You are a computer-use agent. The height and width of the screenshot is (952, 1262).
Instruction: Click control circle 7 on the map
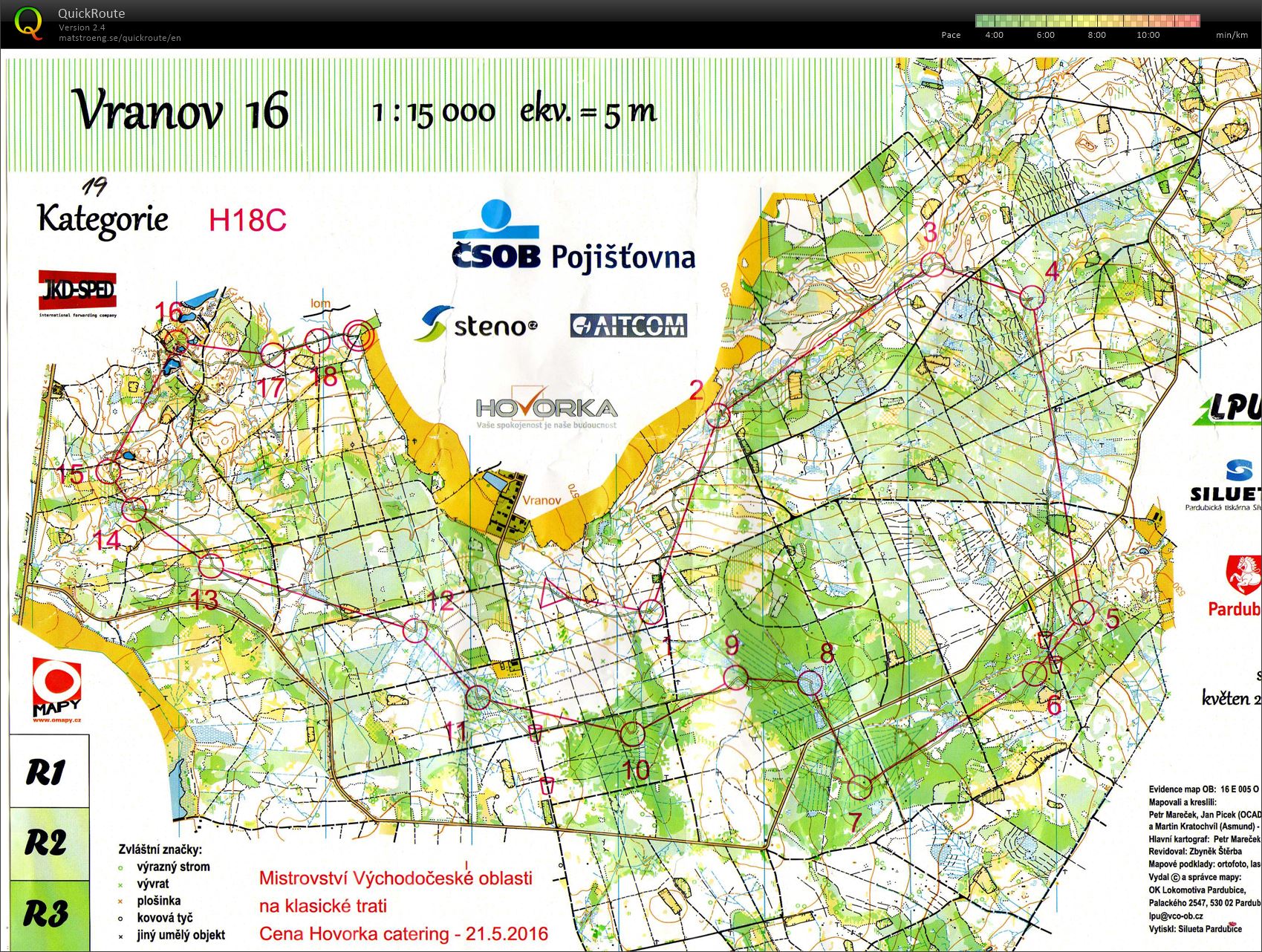[x=859, y=786]
